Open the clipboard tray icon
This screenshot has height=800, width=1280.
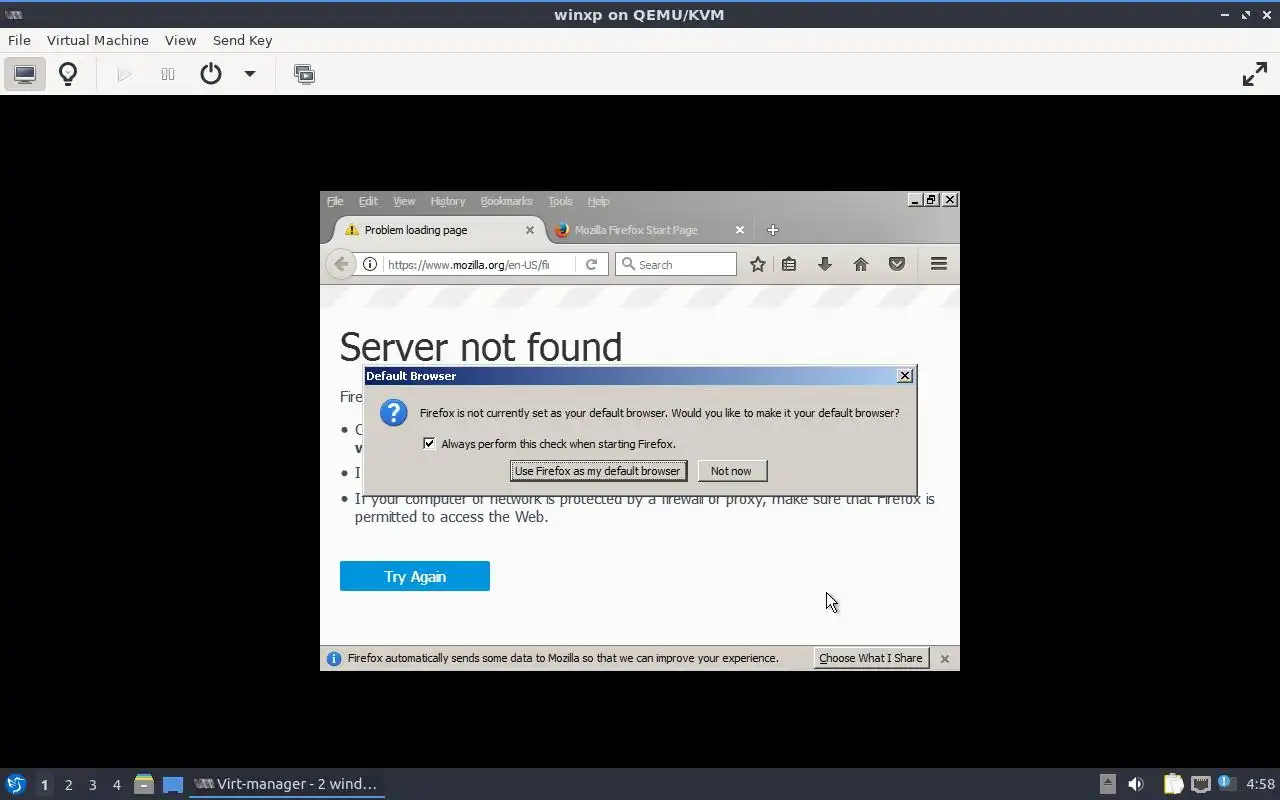click(1172, 784)
